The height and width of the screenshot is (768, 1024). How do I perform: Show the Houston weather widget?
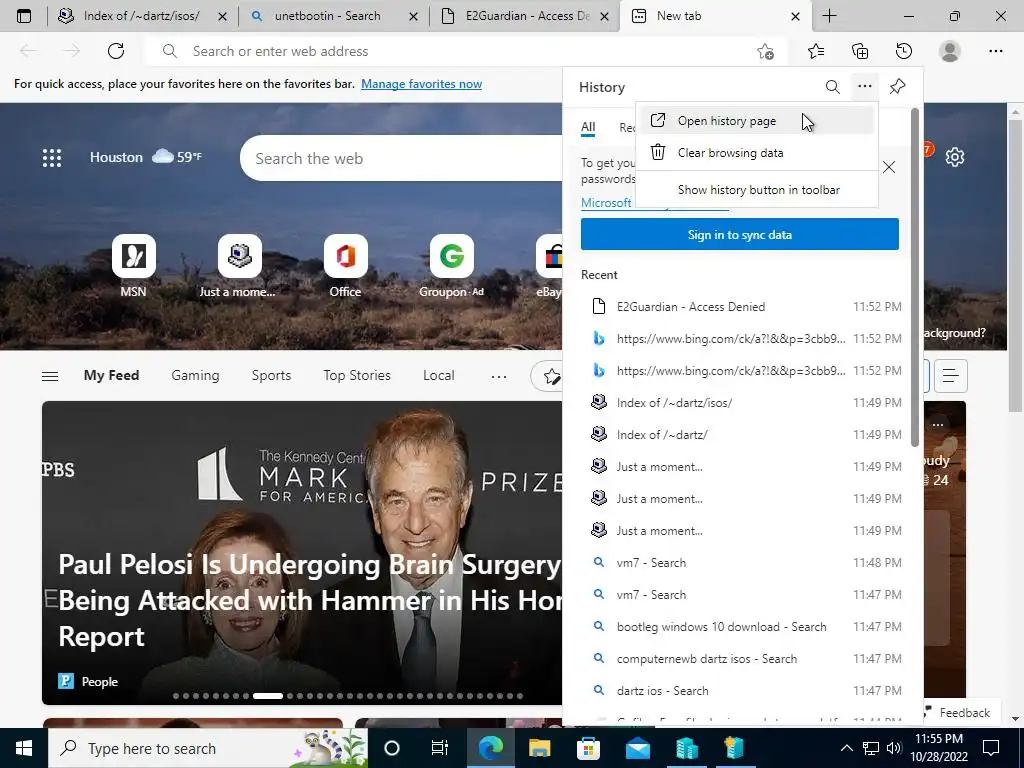146,157
